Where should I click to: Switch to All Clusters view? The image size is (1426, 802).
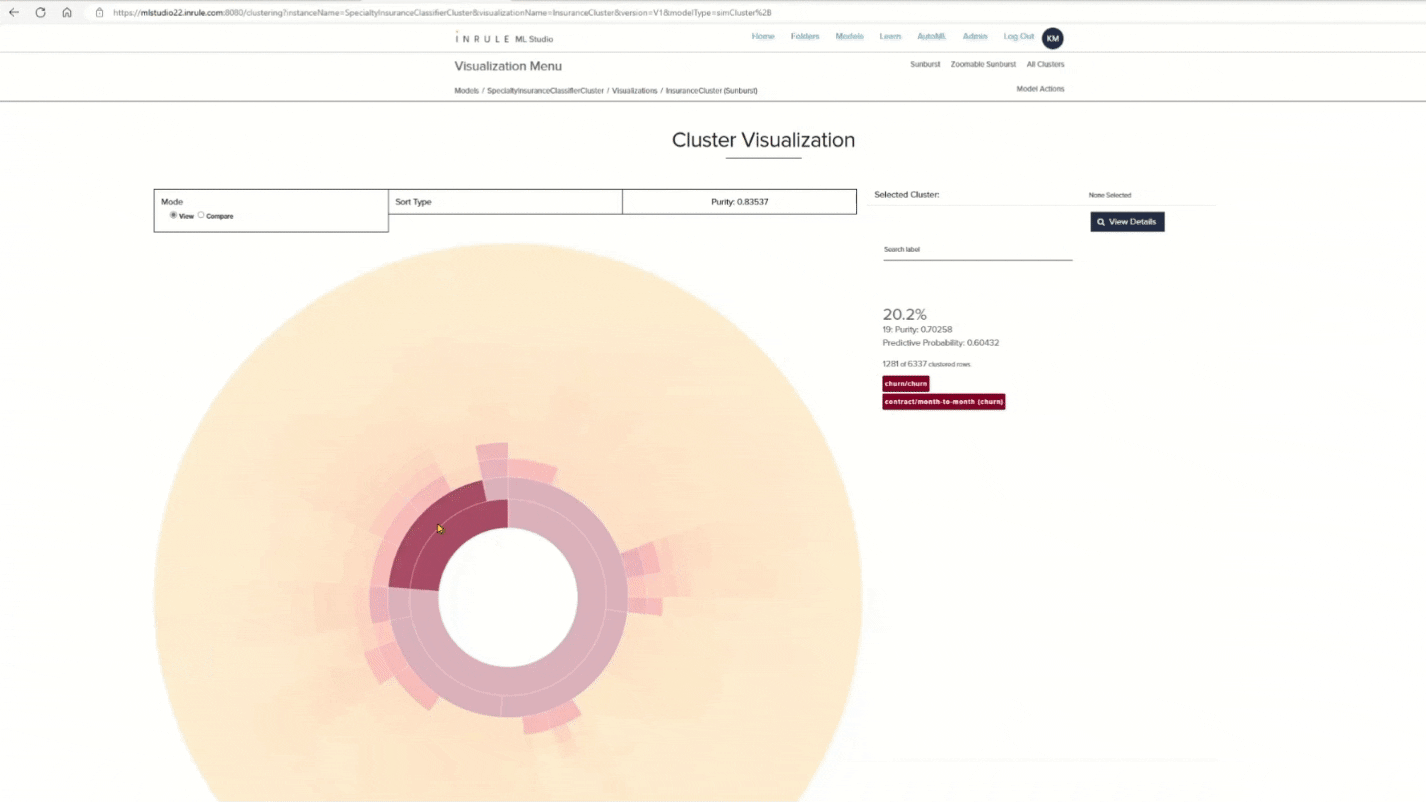1045,64
